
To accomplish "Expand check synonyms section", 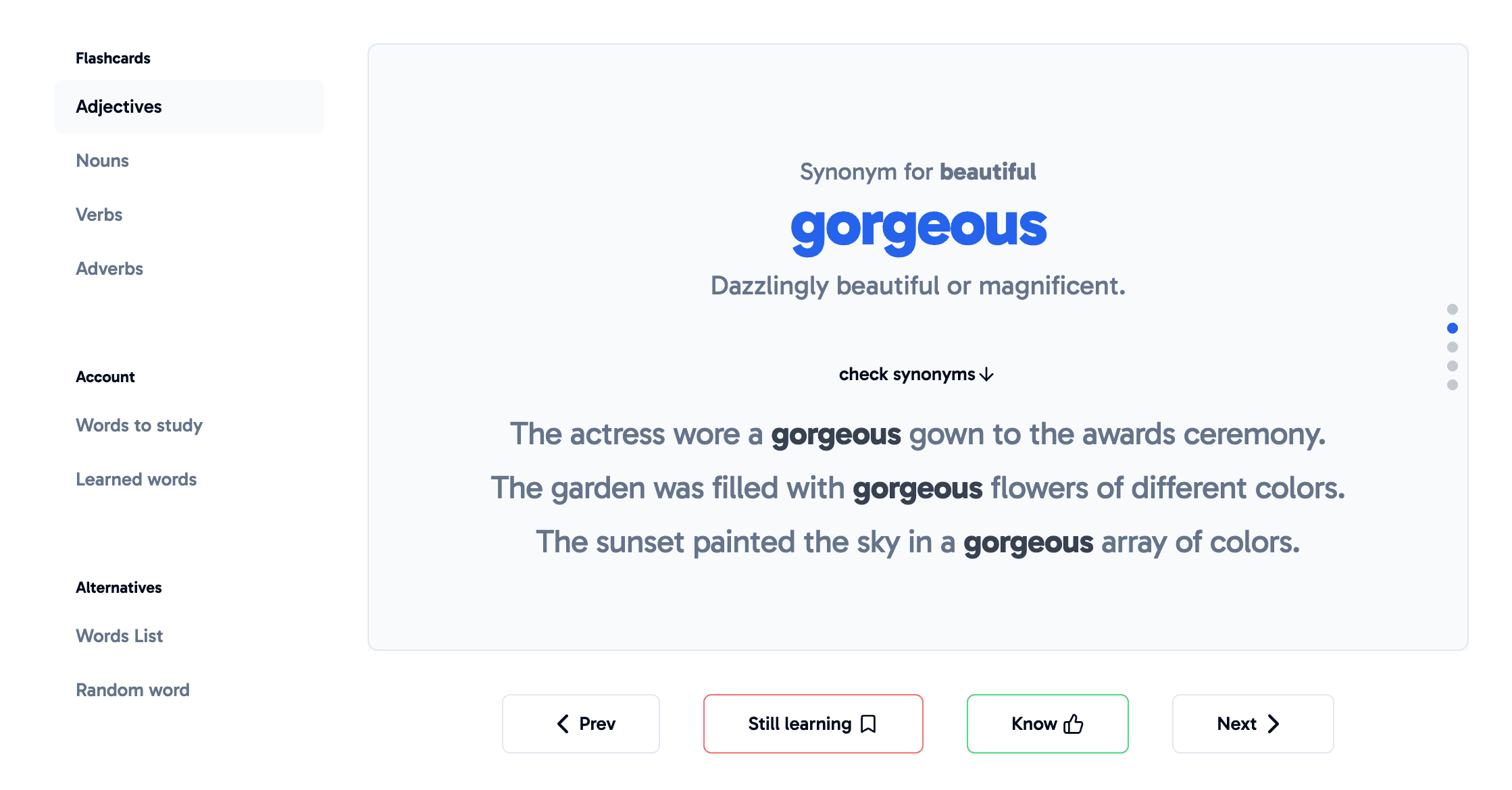I will click(916, 373).
